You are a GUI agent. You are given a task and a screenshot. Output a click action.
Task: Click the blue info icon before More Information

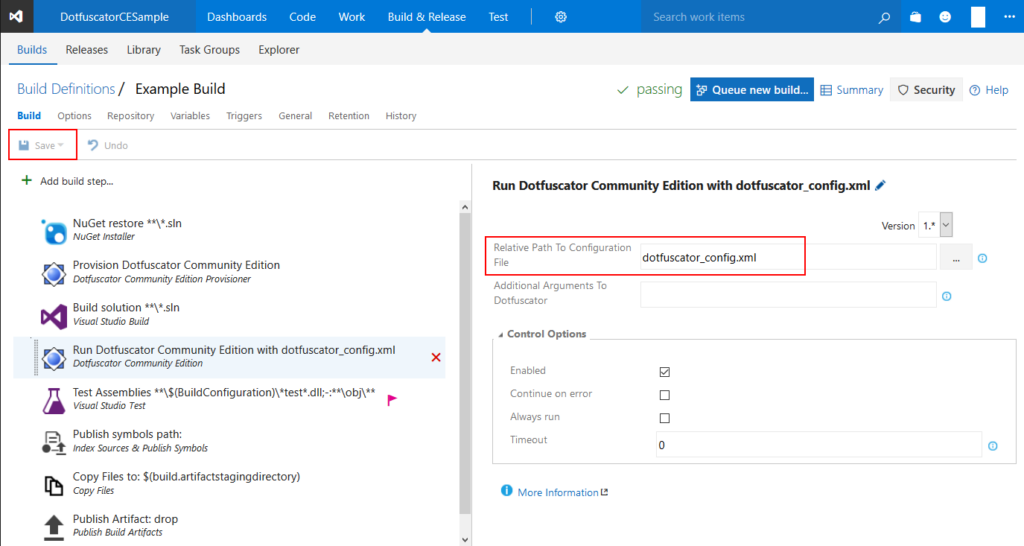coord(506,490)
